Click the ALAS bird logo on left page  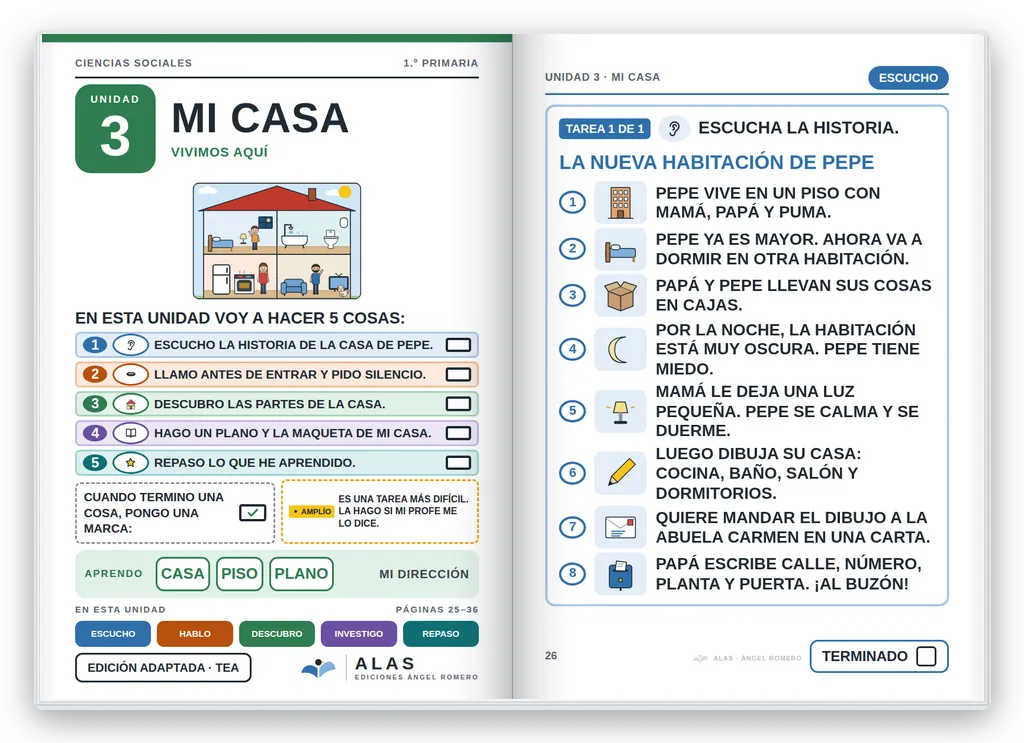pyautogui.click(x=319, y=668)
